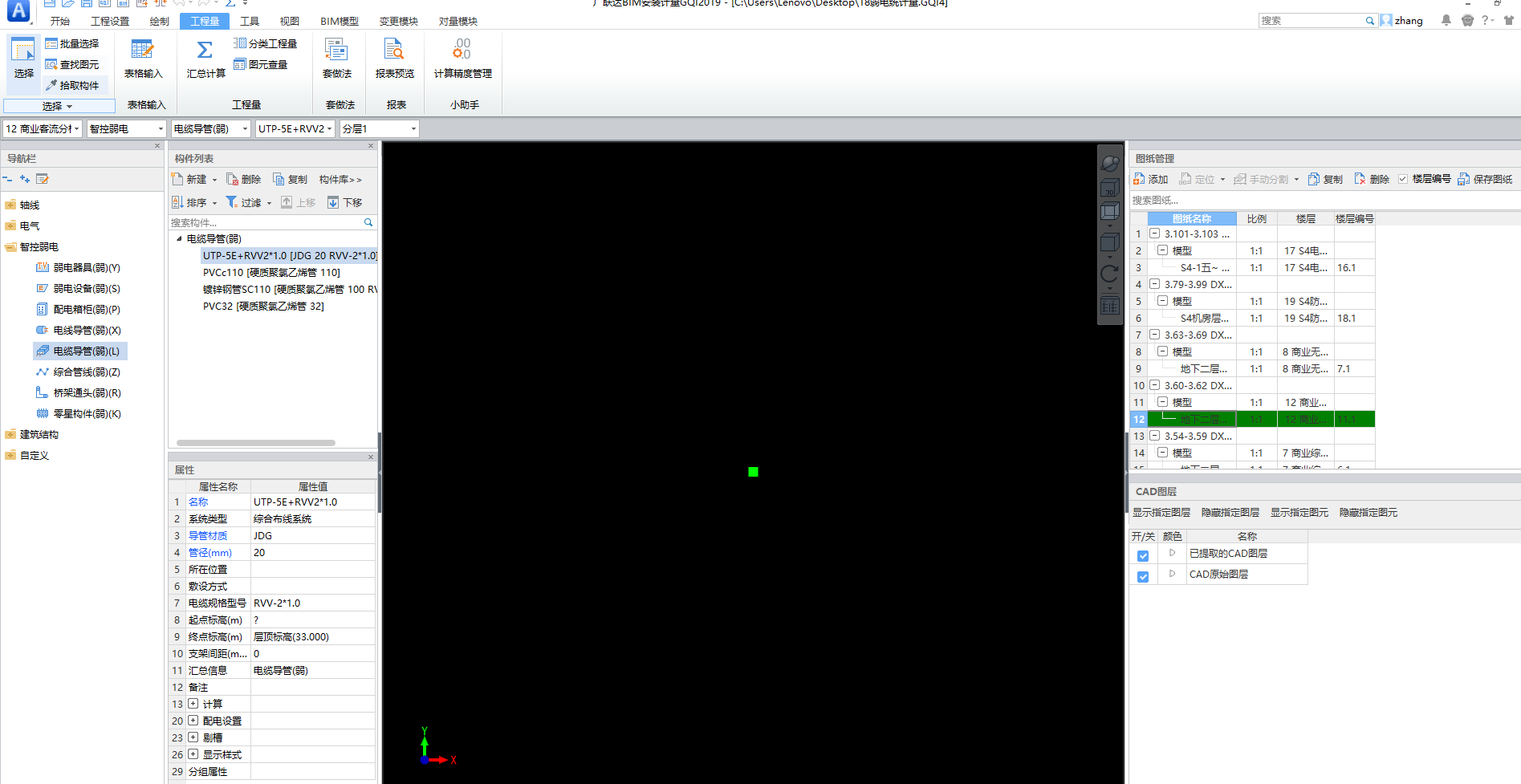Image resolution: width=1521 pixels, height=784 pixels.
Task: Open the 绘制 ribbon tab
Action: pyautogui.click(x=160, y=22)
